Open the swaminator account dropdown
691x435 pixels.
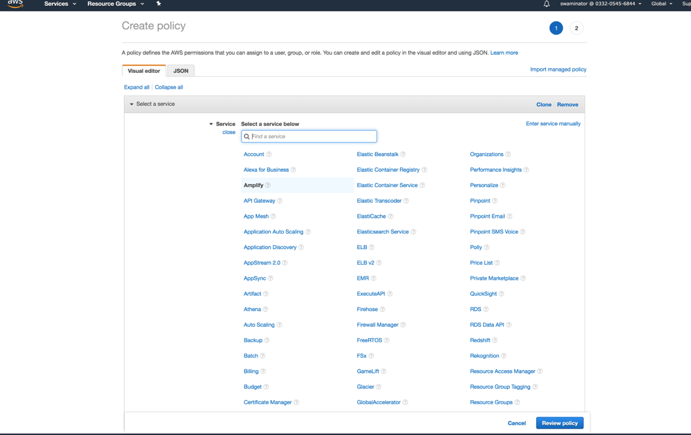pyautogui.click(x=600, y=4)
